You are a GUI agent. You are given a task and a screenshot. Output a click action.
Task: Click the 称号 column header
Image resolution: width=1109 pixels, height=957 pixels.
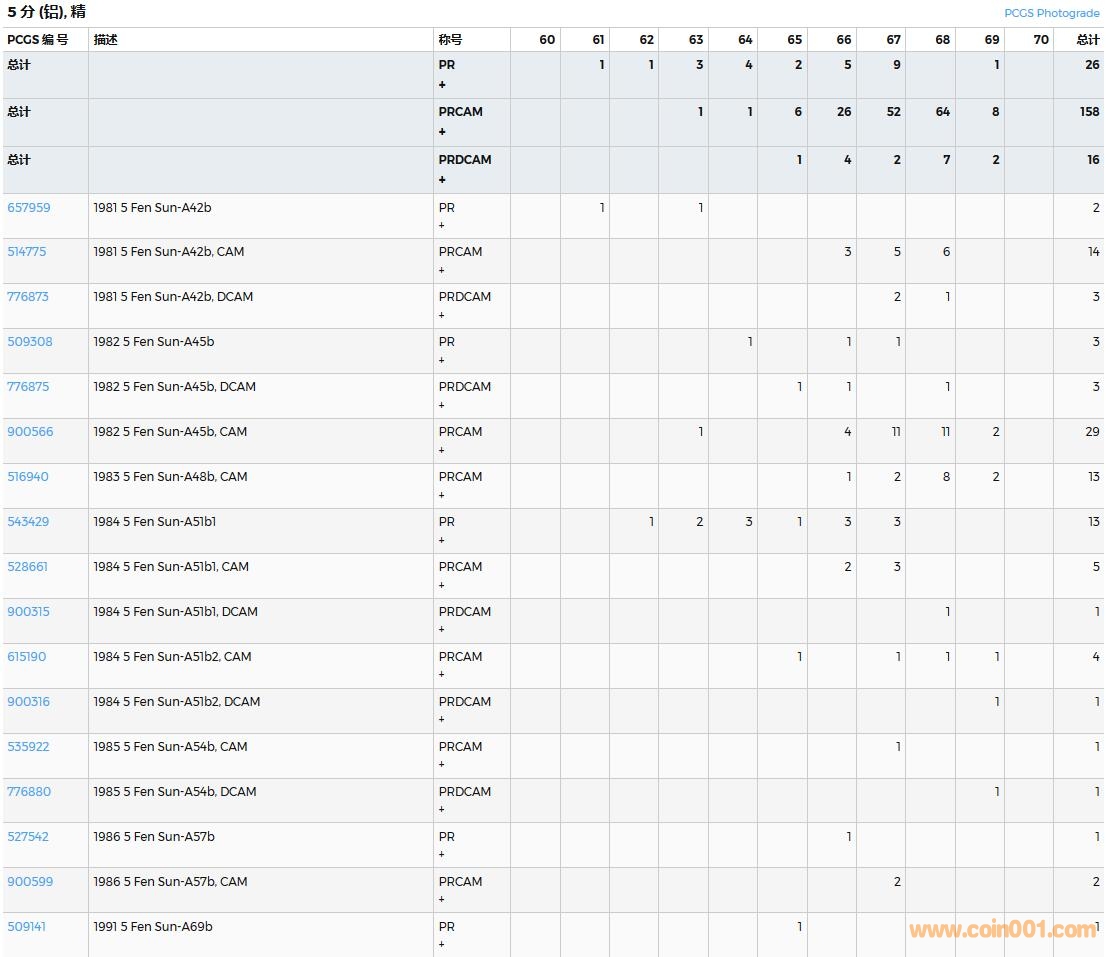coord(450,40)
